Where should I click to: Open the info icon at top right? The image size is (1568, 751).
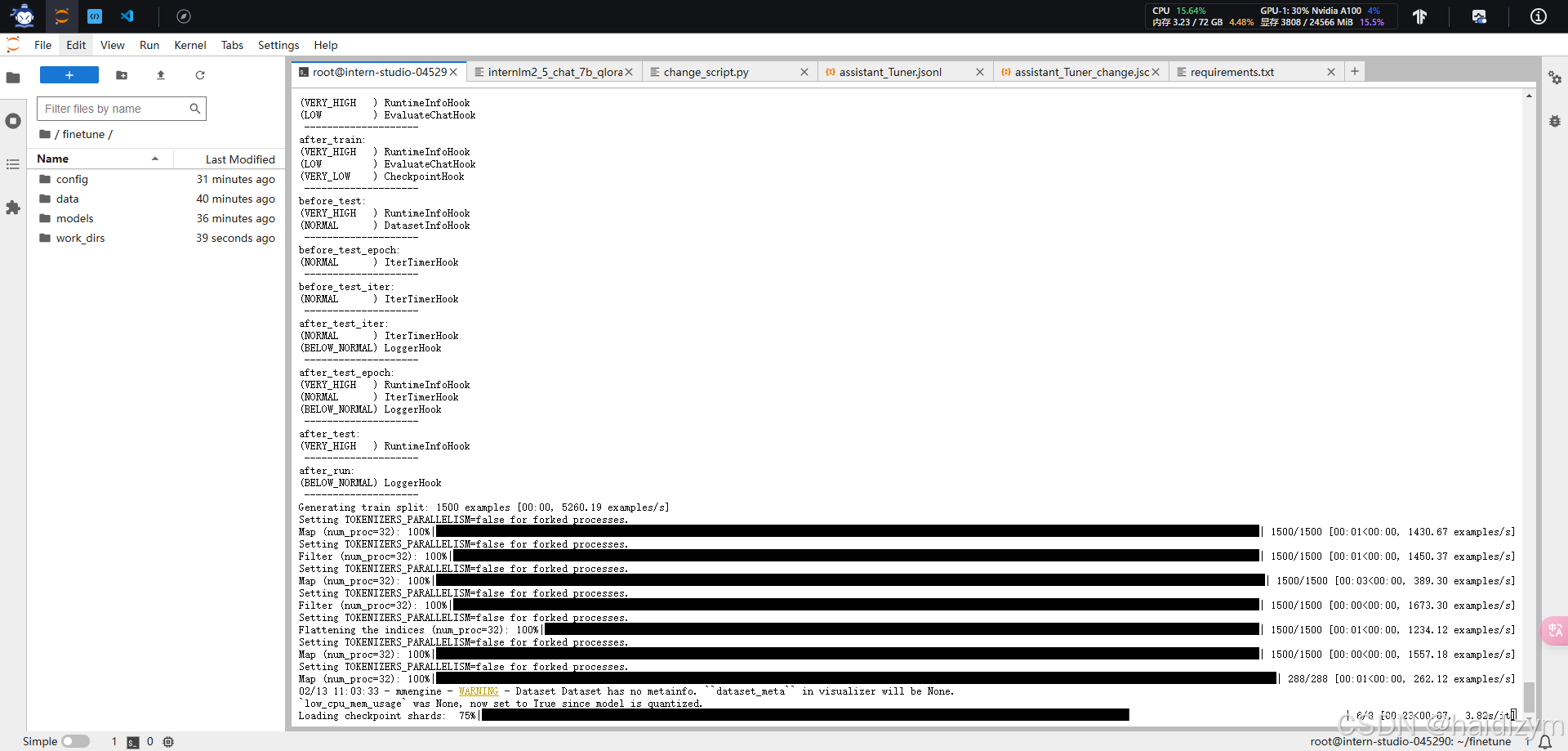(x=1538, y=16)
